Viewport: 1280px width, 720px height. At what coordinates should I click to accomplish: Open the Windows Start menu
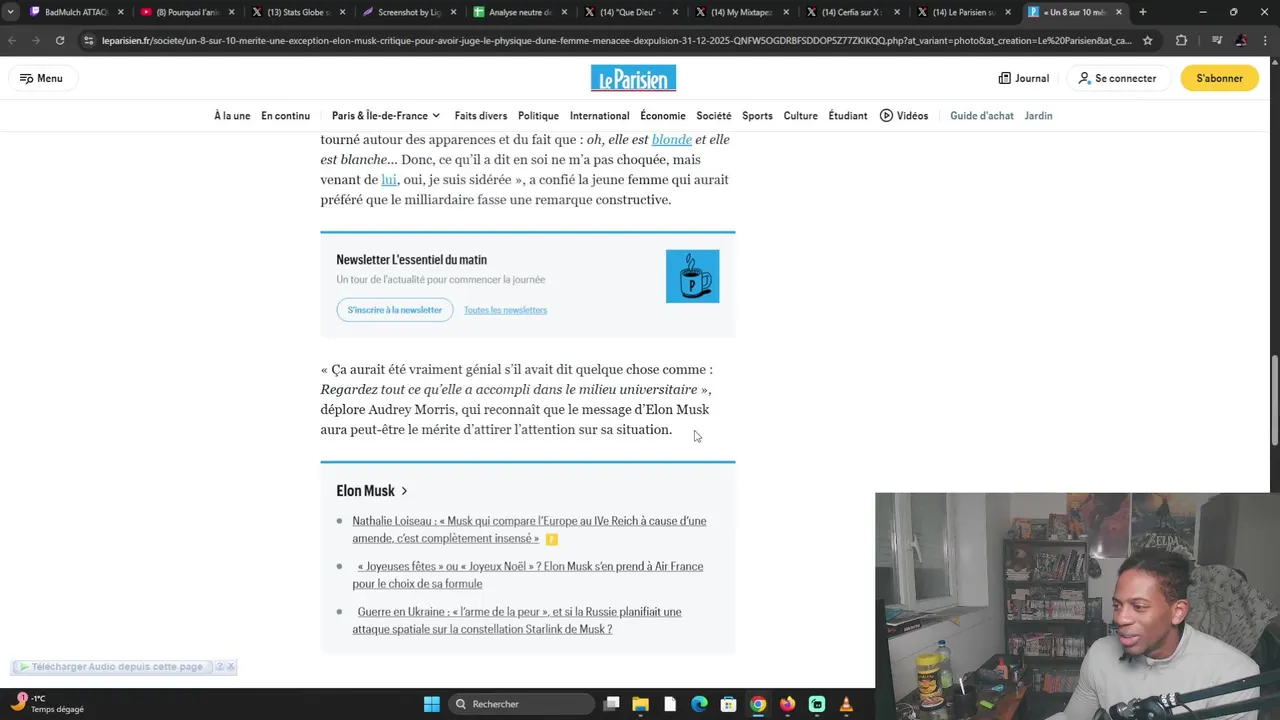tap(431, 704)
